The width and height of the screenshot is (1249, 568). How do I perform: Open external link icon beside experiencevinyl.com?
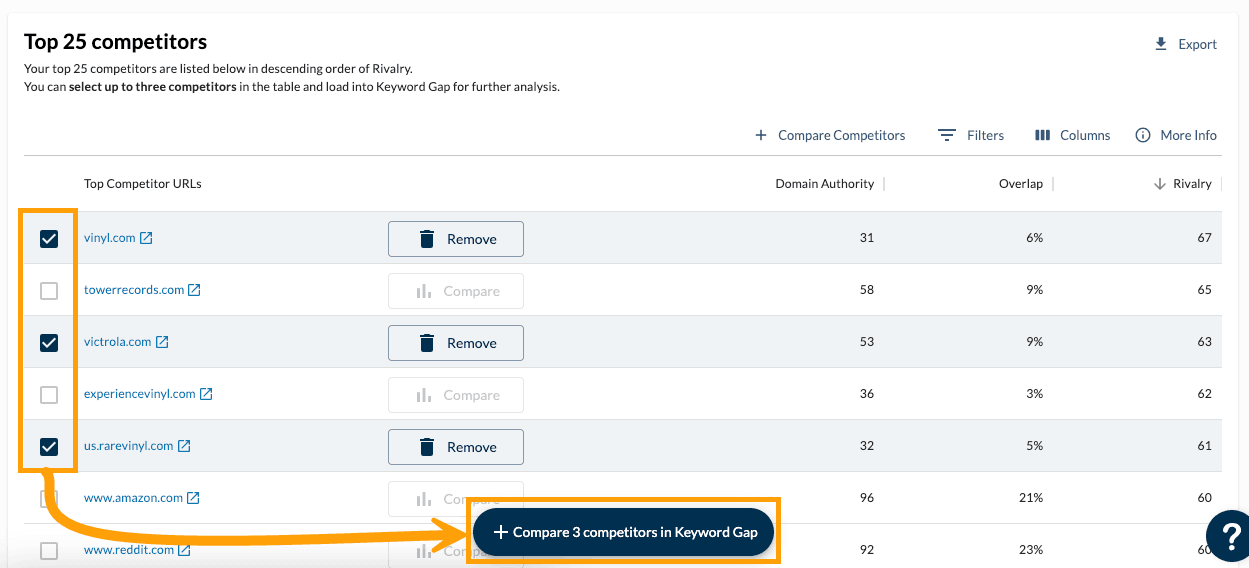coord(206,394)
